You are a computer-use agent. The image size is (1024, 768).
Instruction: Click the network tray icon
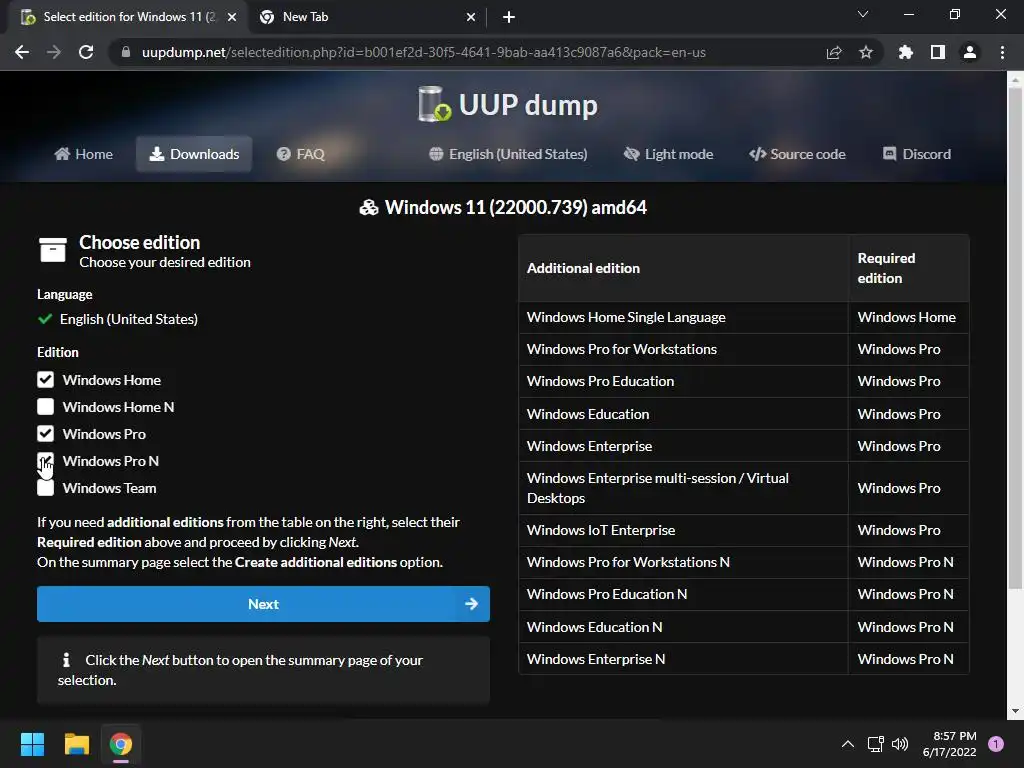click(875, 744)
